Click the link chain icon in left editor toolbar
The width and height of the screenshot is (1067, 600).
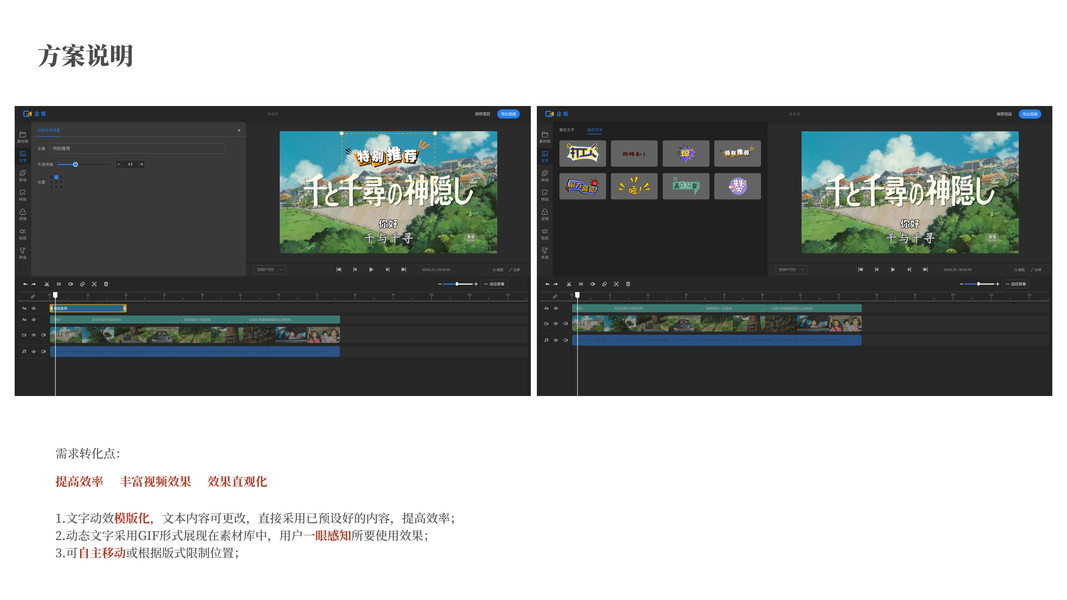82,284
